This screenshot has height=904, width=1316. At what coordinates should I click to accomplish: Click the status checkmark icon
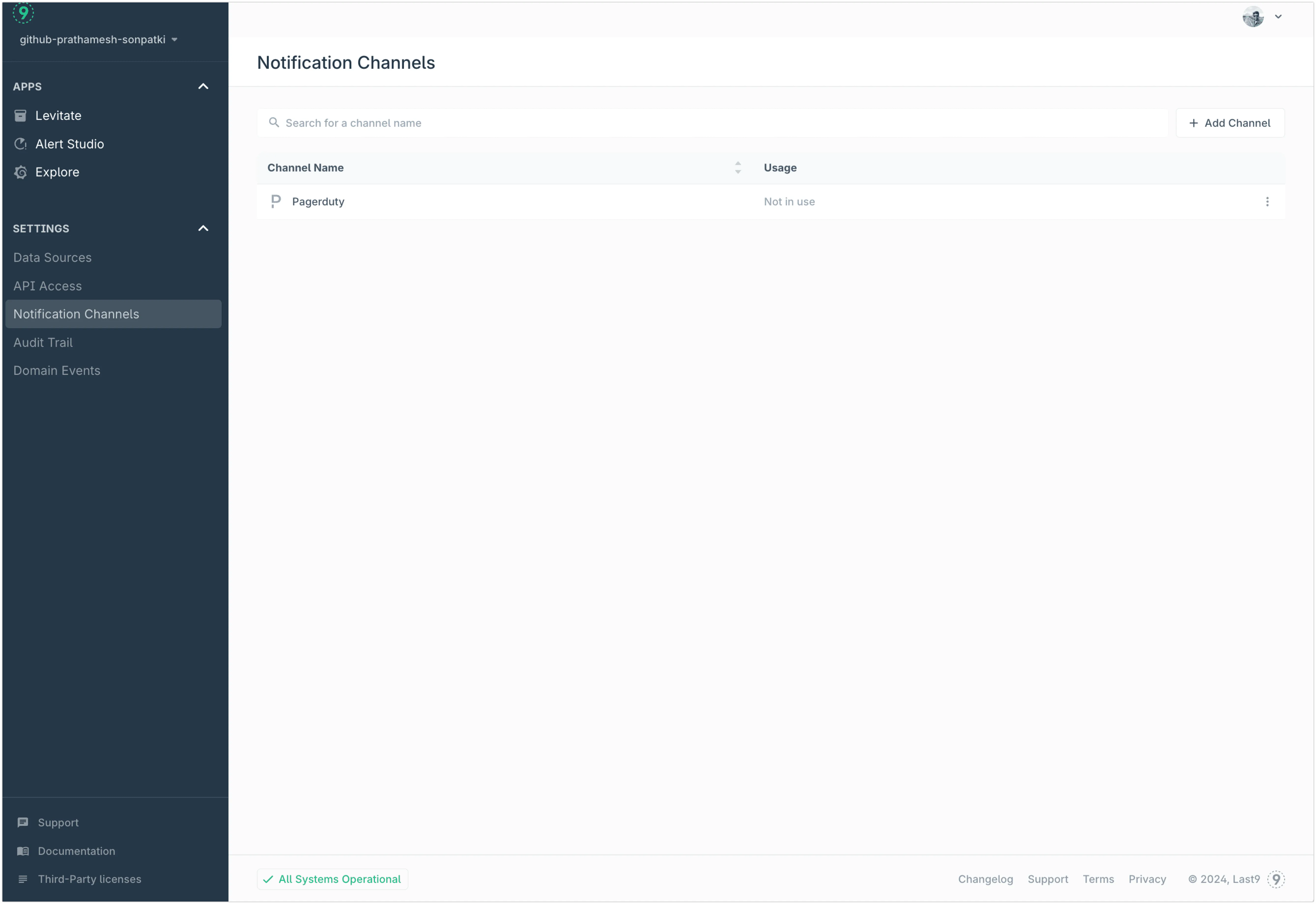coord(268,879)
